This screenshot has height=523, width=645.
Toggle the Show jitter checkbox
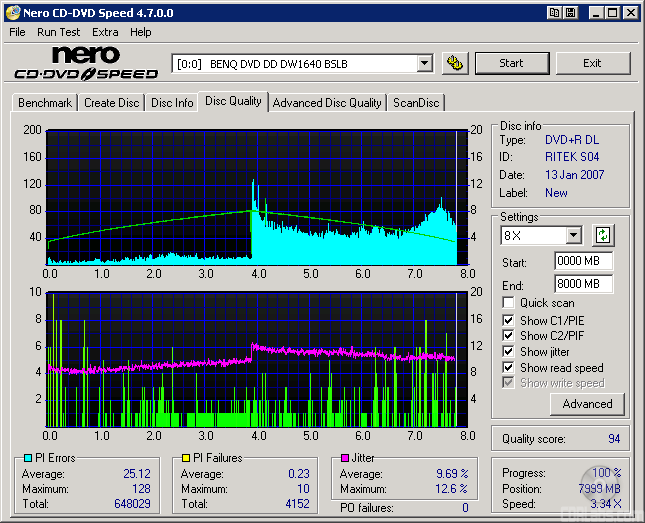pyautogui.click(x=509, y=352)
